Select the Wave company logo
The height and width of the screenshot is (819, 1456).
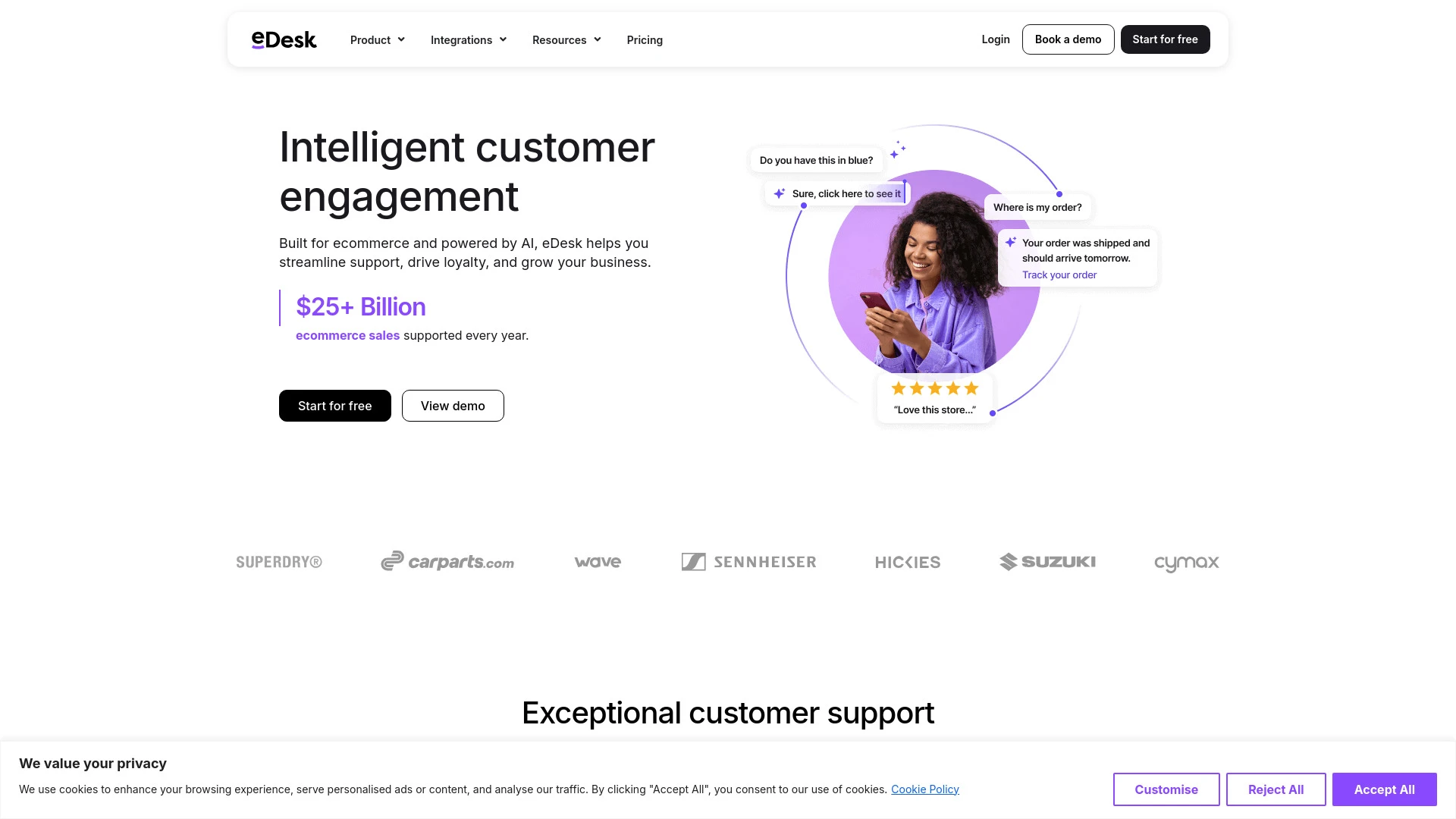click(598, 561)
